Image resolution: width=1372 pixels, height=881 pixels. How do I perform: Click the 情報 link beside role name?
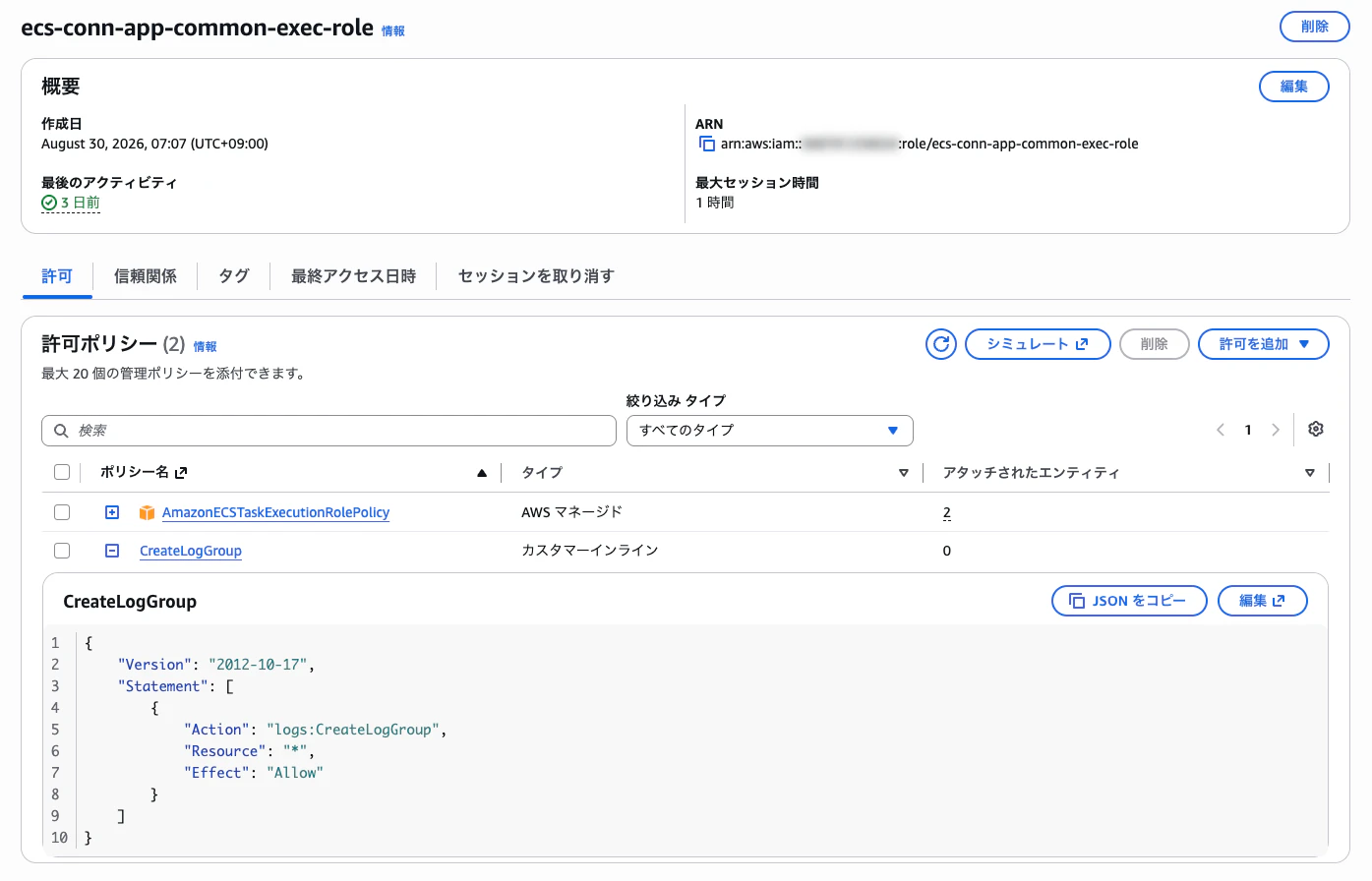pyautogui.click(x=393, y=31)
